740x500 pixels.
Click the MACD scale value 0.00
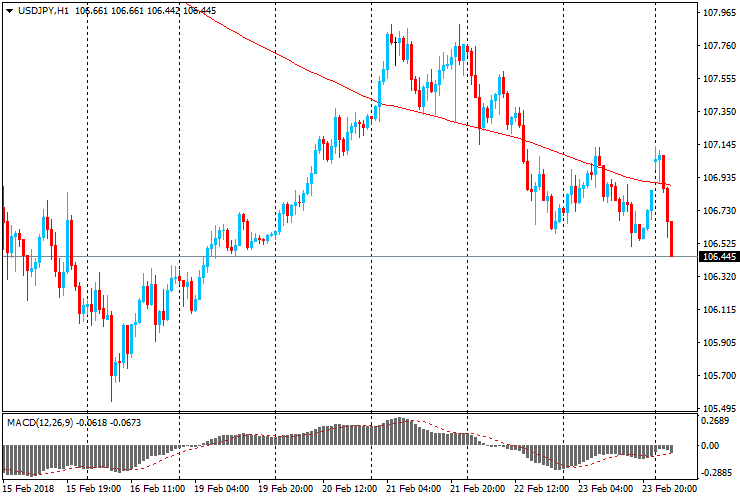click(711, 446)
